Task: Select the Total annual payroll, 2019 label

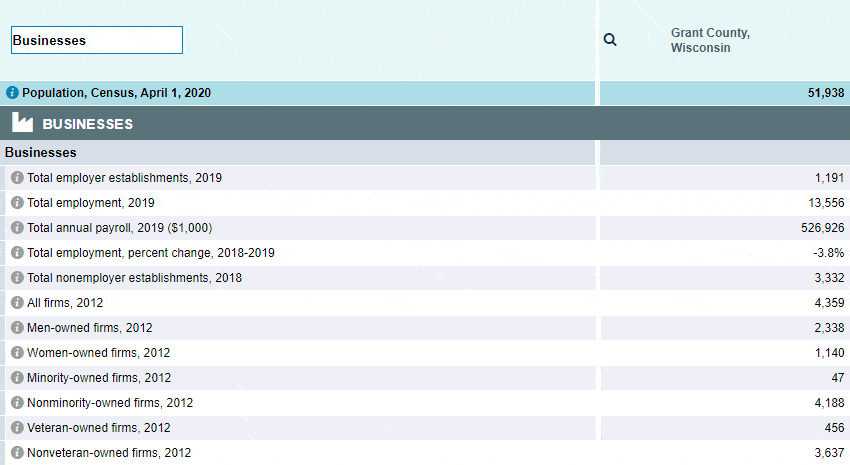Action: click(x=119, y=228)
